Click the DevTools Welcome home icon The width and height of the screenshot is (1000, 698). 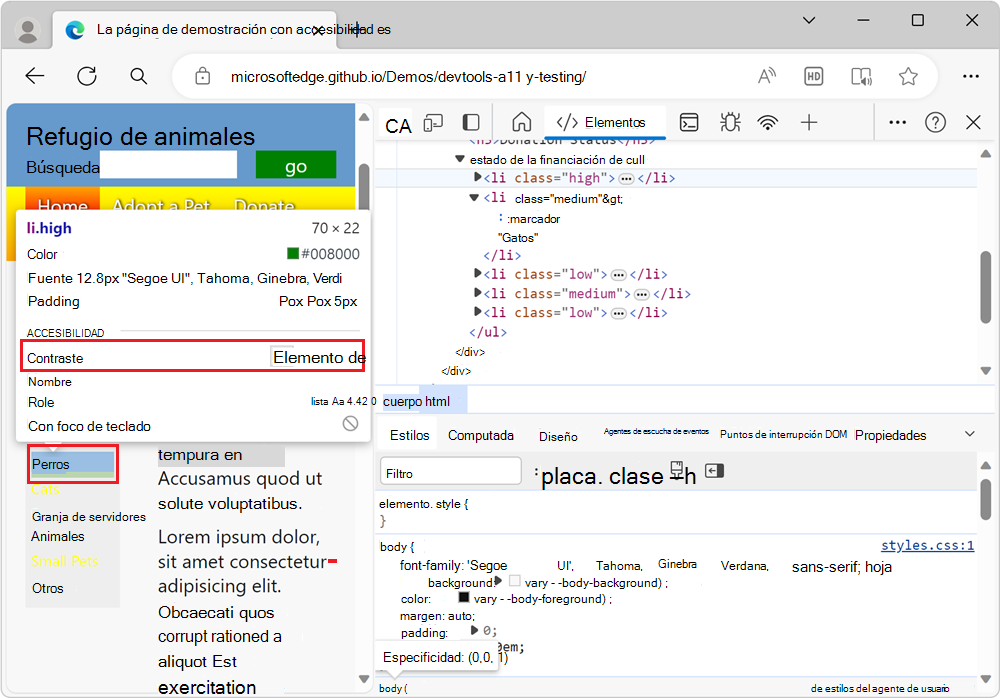[522, 123]
